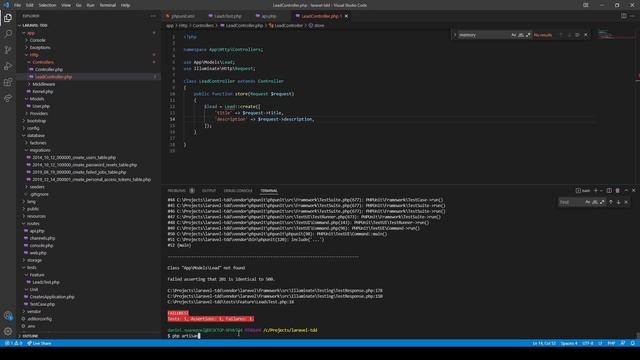640x360 pixels.
Task: Maximize the panel with the up chevron
Action: (626, 191)
